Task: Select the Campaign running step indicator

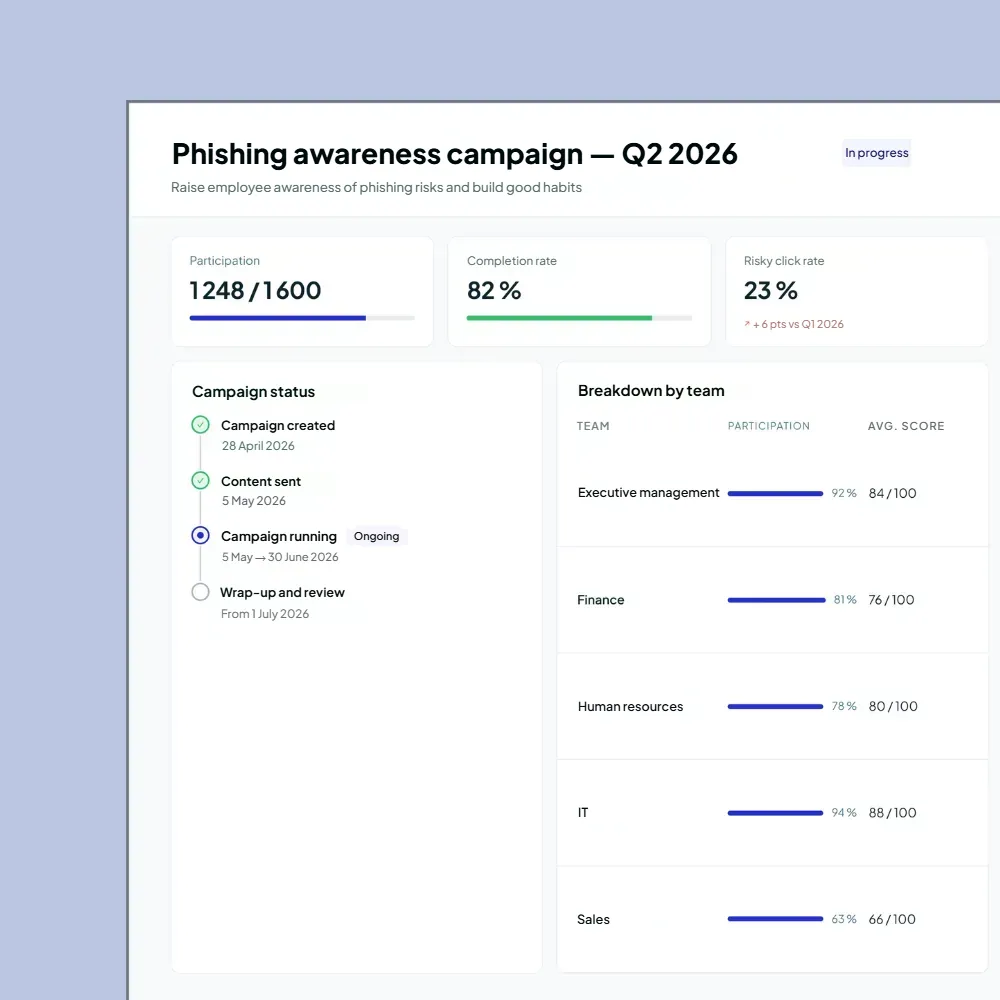Action: 200,535
